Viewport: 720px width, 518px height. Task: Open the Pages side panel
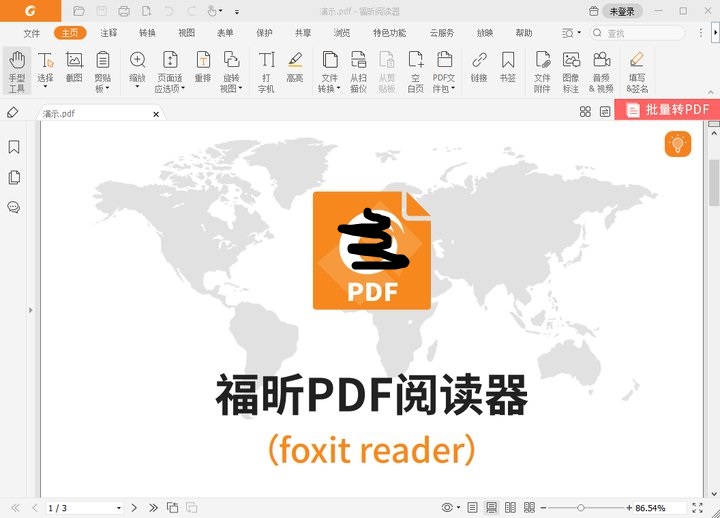click(x=14, y=177)
